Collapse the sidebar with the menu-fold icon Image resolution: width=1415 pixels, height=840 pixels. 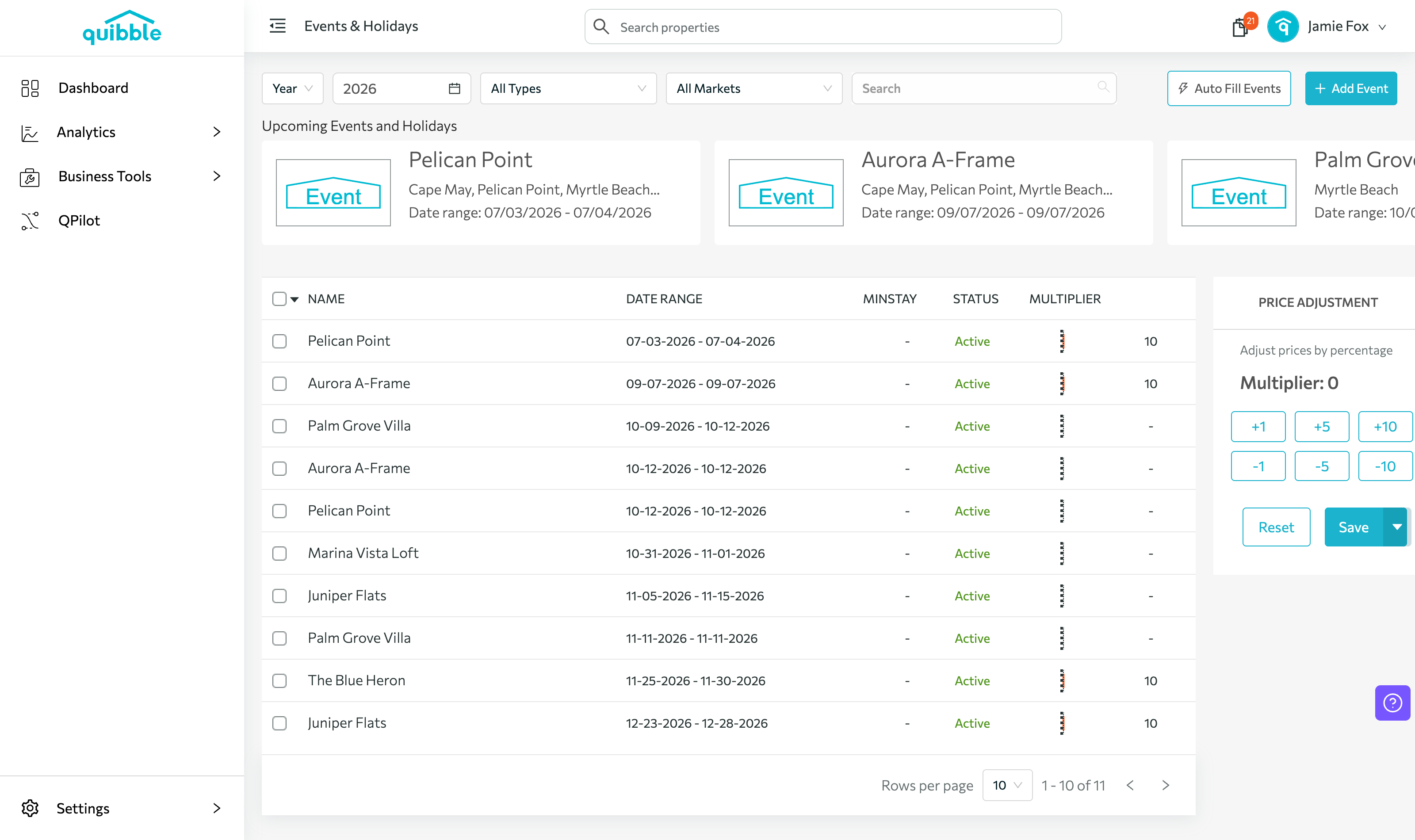pyautogui.click(x=277, y=26)
